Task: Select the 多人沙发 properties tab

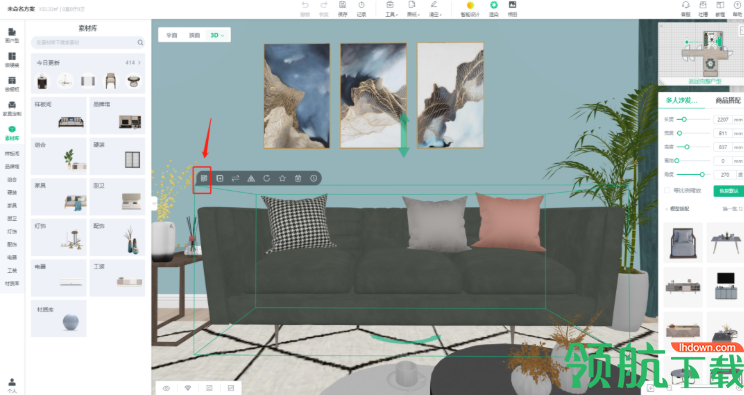Action: coord(681,100)
